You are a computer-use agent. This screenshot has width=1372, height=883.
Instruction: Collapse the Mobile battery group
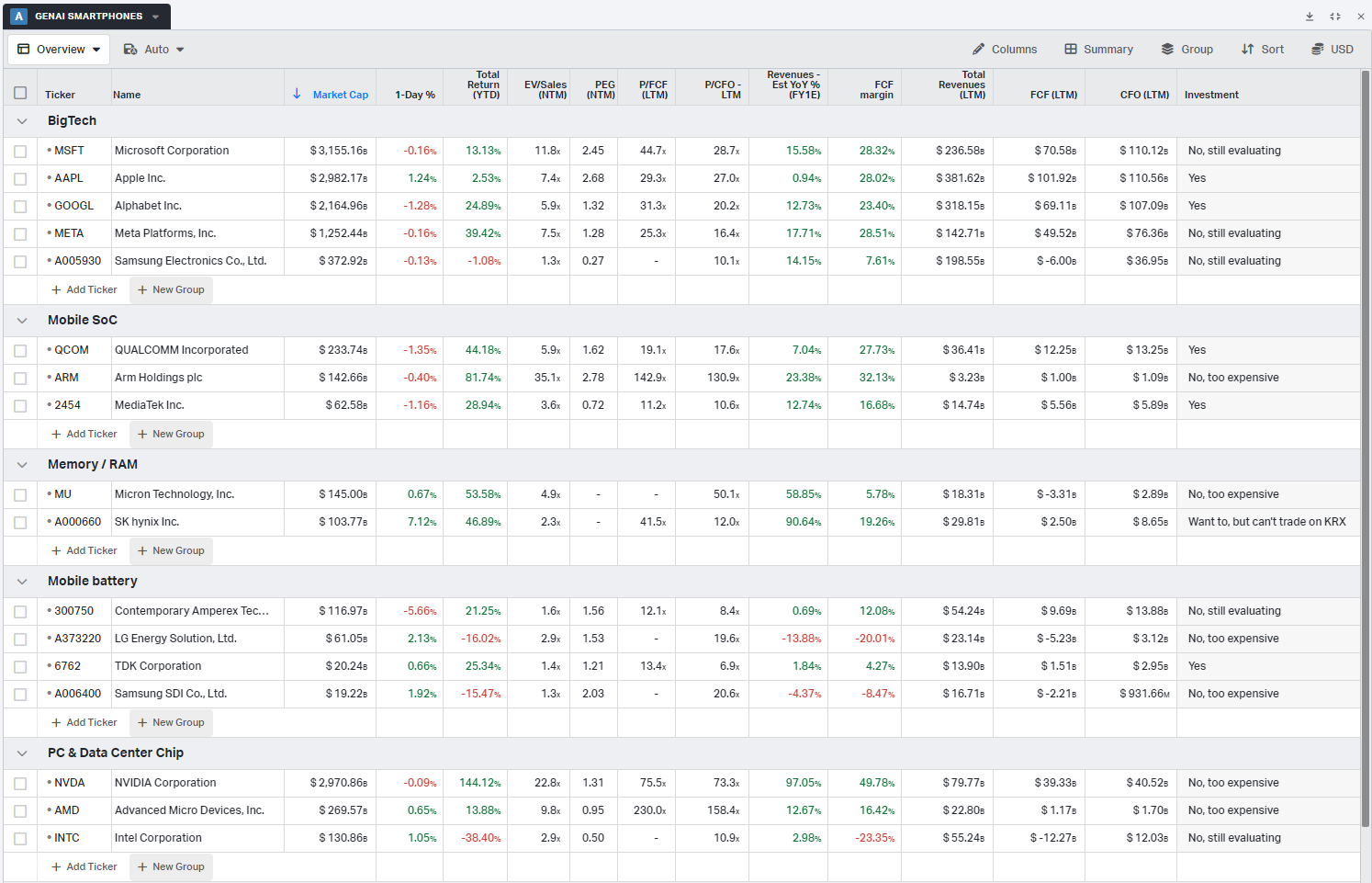point(22,582)
